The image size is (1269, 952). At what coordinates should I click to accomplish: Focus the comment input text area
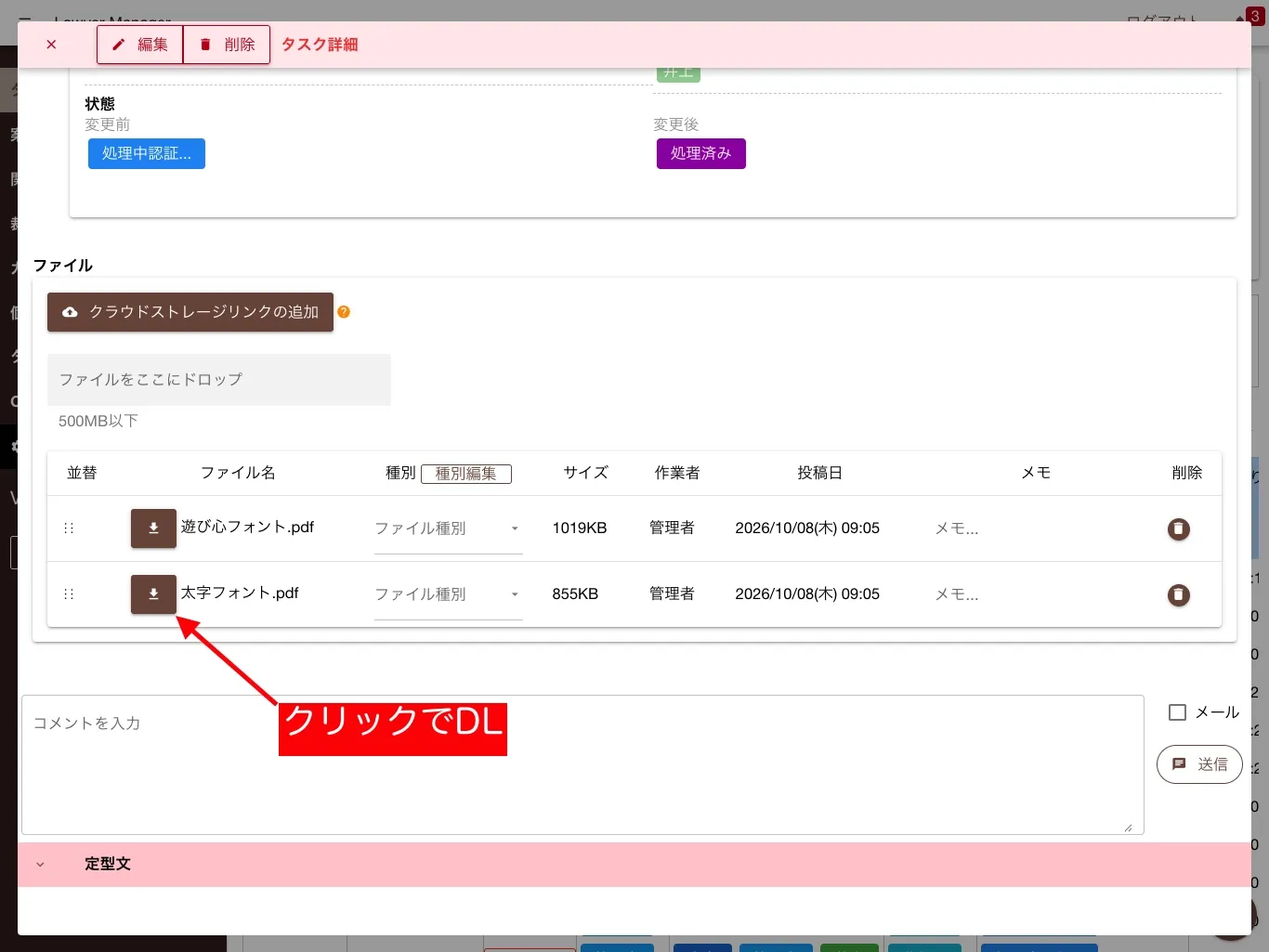[582, 764]
